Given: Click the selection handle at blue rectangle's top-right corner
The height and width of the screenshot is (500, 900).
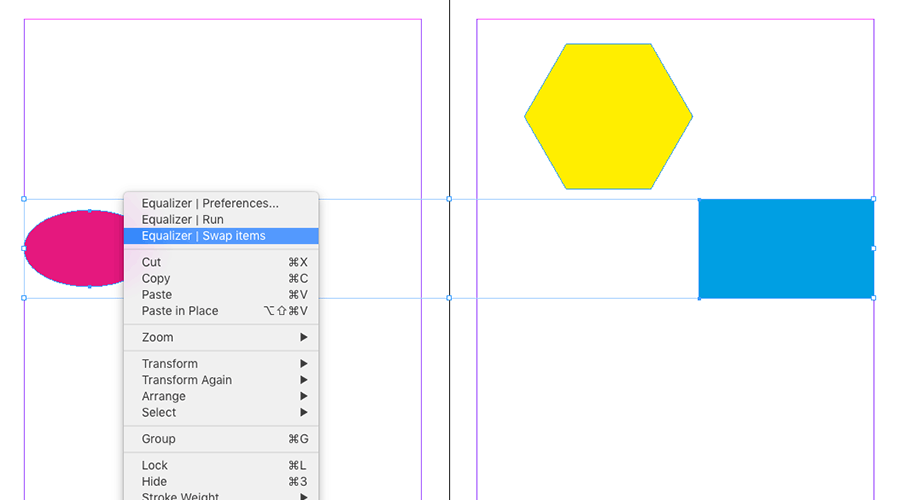Looking at the screenshot, I should [873, 199].
